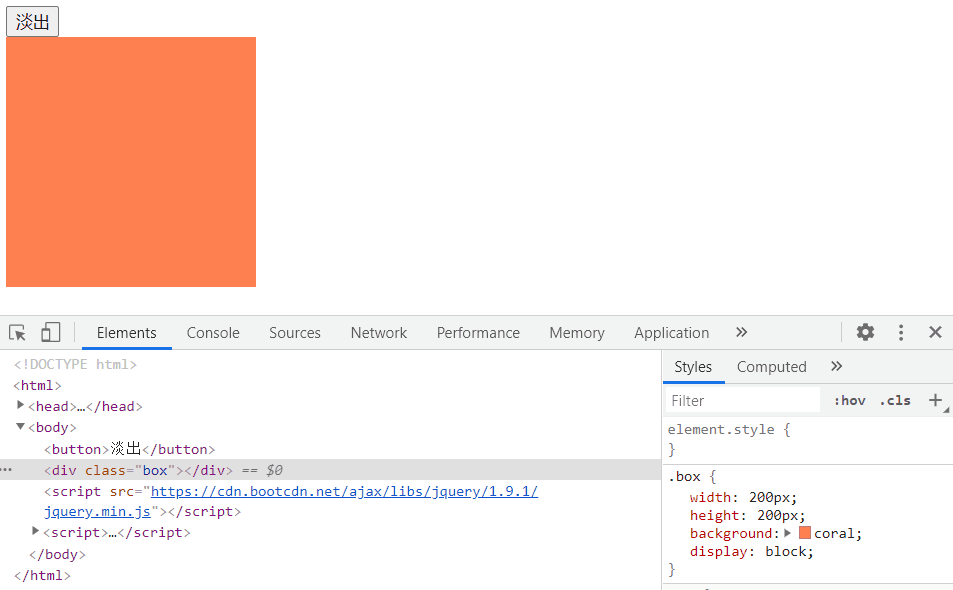Open the Network tab
This screenshot has width=953, height=590.
[x=378, y=333]
